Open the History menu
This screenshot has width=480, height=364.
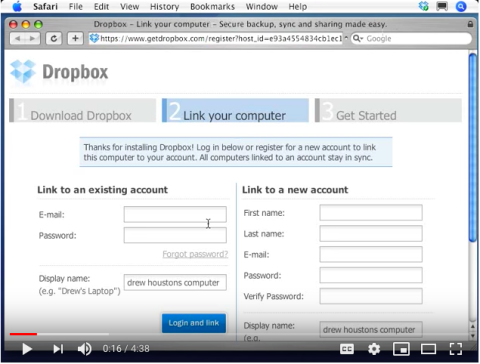[164, 7]
